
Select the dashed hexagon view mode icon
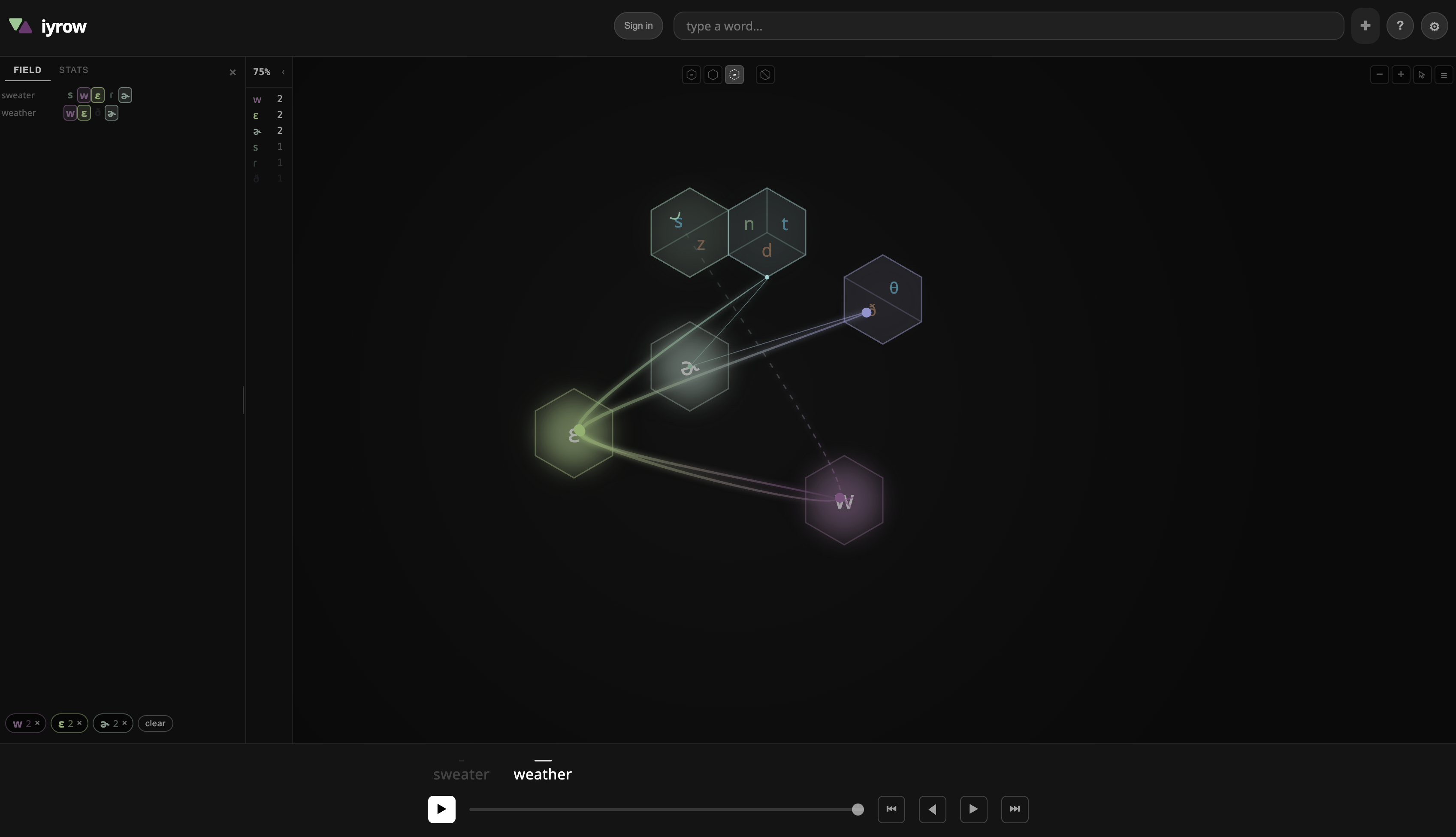pos(734,75)
